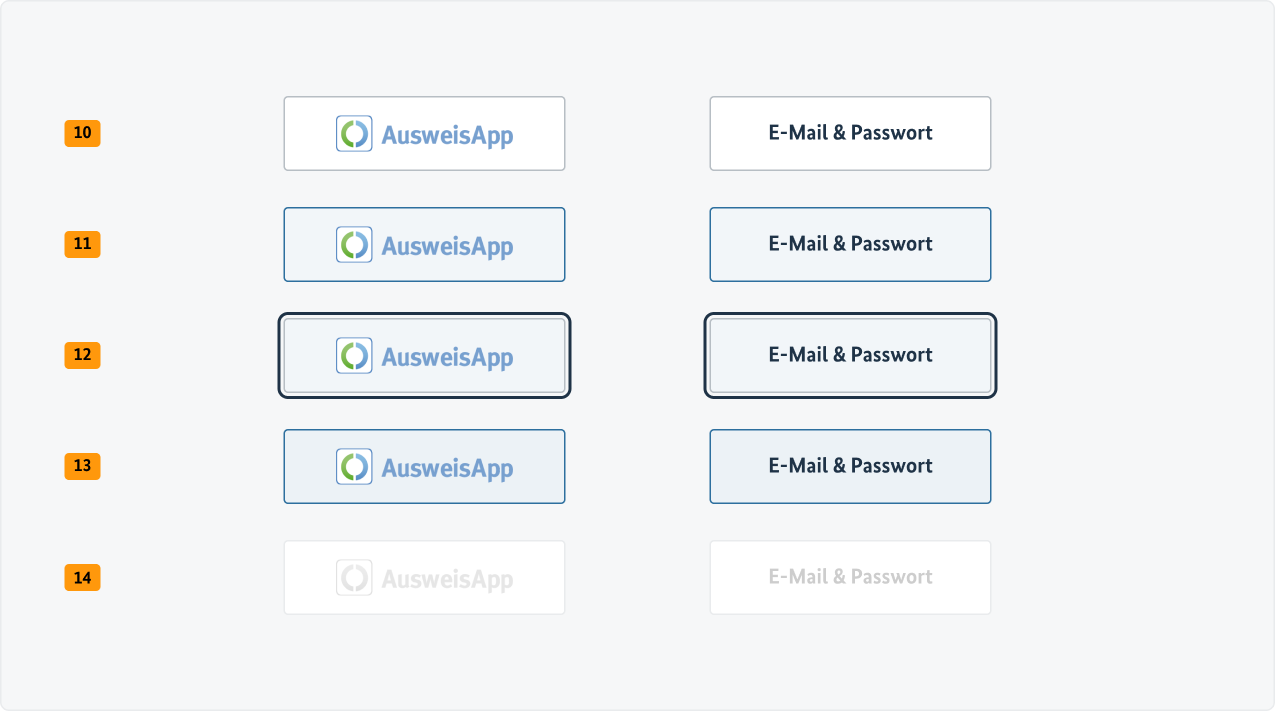The width and height of the screenshot is (1275, 711).
Task: Click the logo icon in the focused AusweisApp button
Action: (x=354, y=356)
